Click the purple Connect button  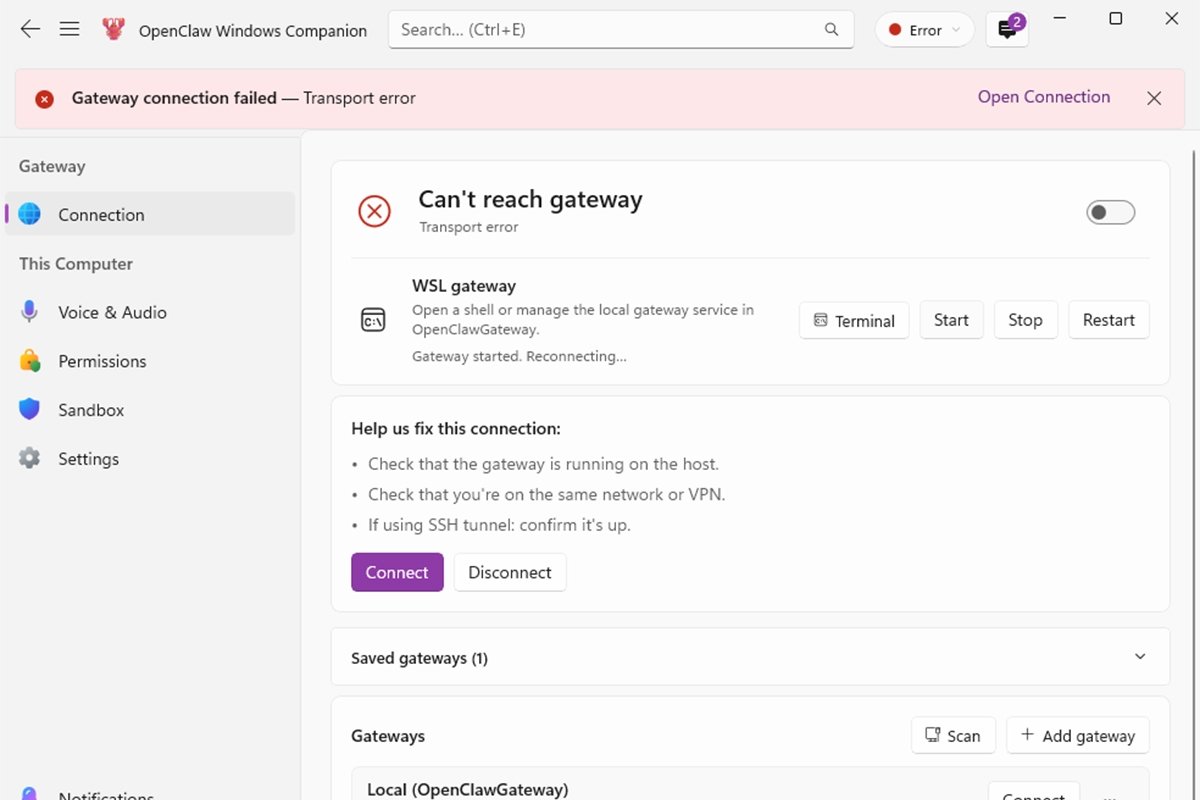coord(397,572)
